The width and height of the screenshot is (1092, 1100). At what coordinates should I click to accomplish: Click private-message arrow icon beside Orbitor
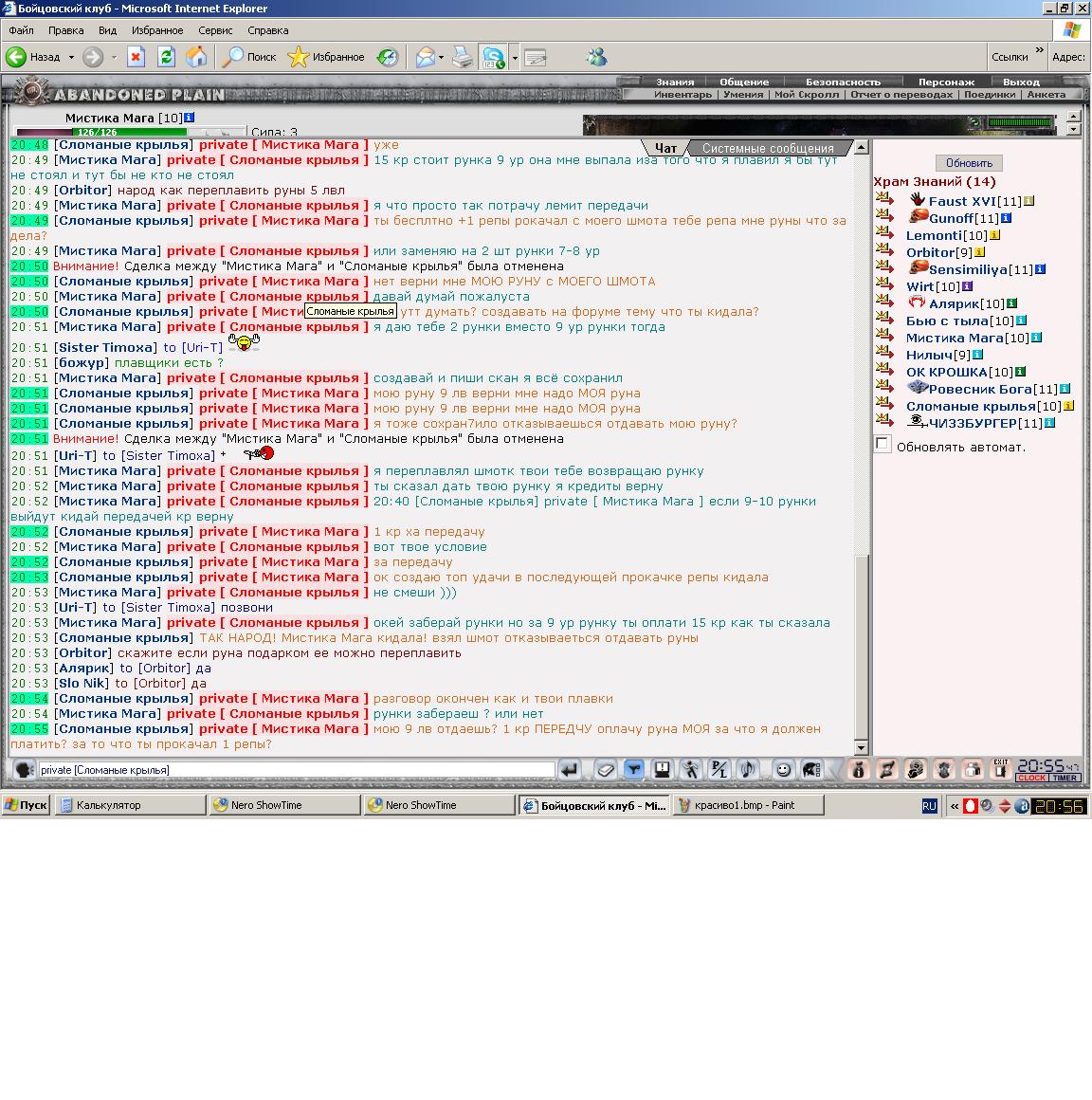[885, 250]
